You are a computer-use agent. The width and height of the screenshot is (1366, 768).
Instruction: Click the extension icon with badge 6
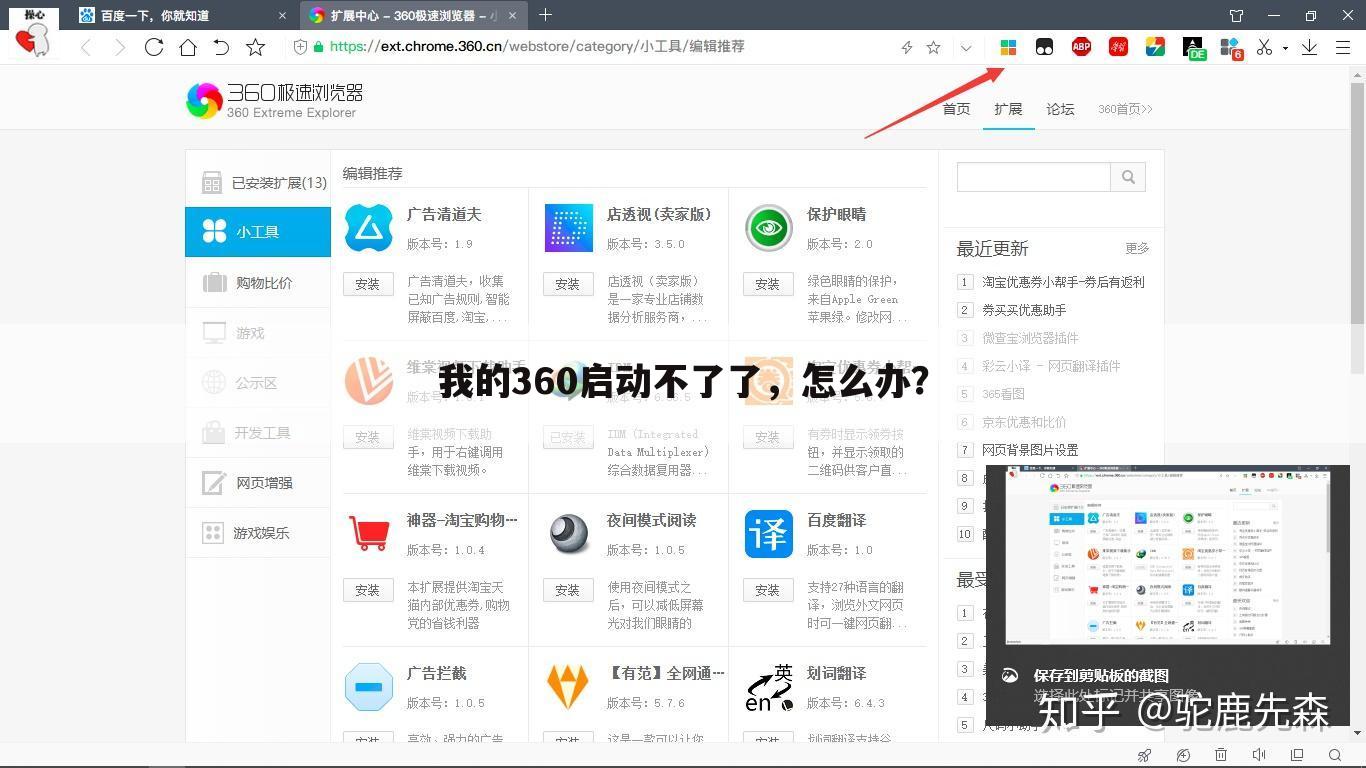(x=1230, y=48)
